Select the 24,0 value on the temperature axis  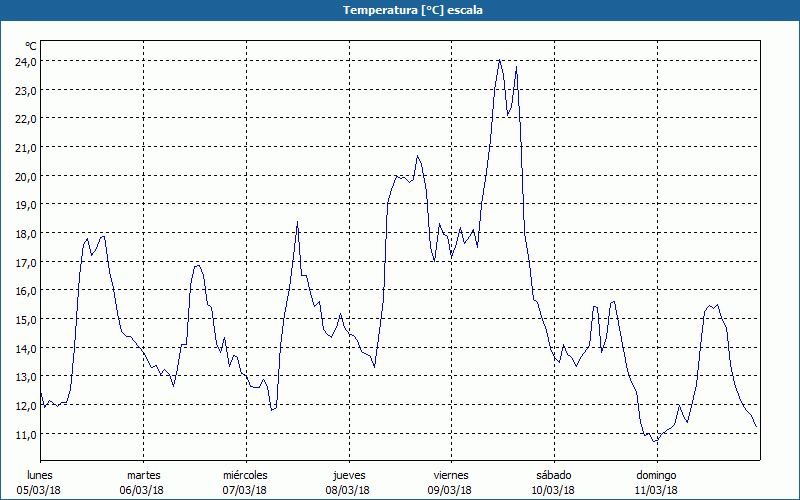coord(24,61)
